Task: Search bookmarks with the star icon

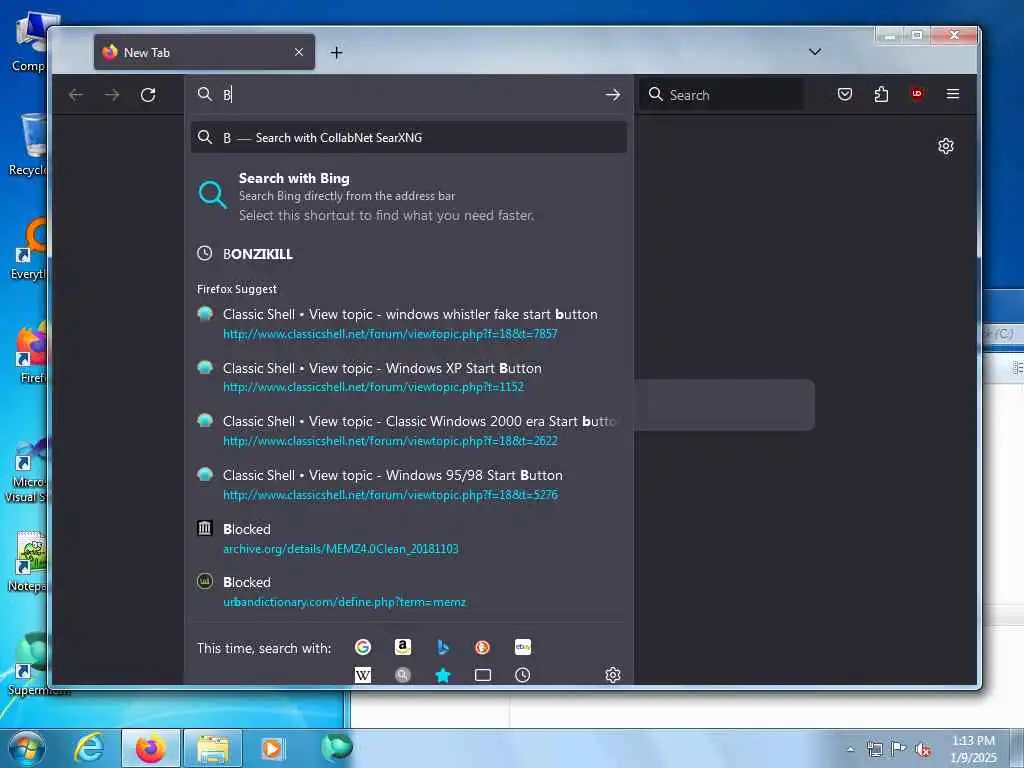Action: click(443, 675)
